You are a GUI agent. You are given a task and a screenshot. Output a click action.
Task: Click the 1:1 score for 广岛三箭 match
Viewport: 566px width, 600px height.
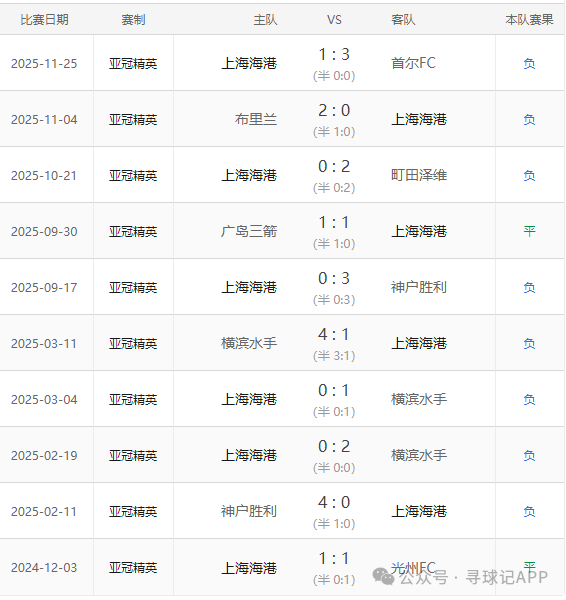[334, 222]
